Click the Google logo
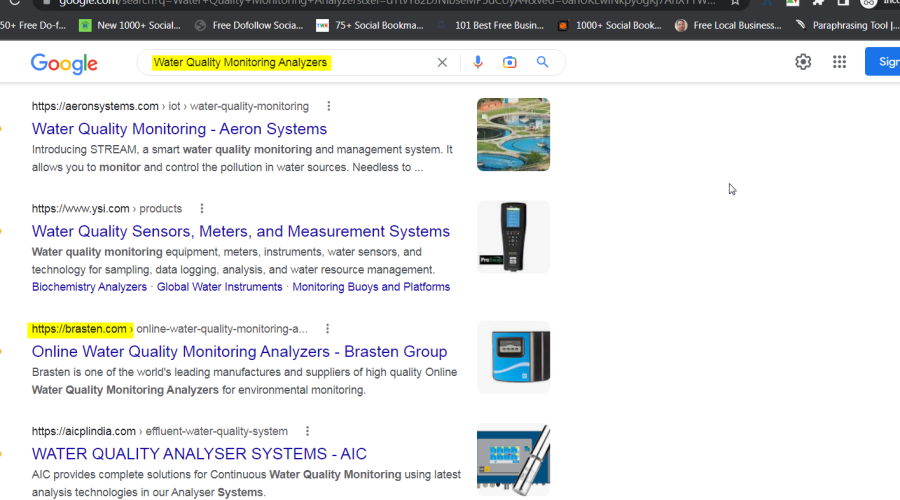This screenshot has width=900, height=500. click(64, 63)
